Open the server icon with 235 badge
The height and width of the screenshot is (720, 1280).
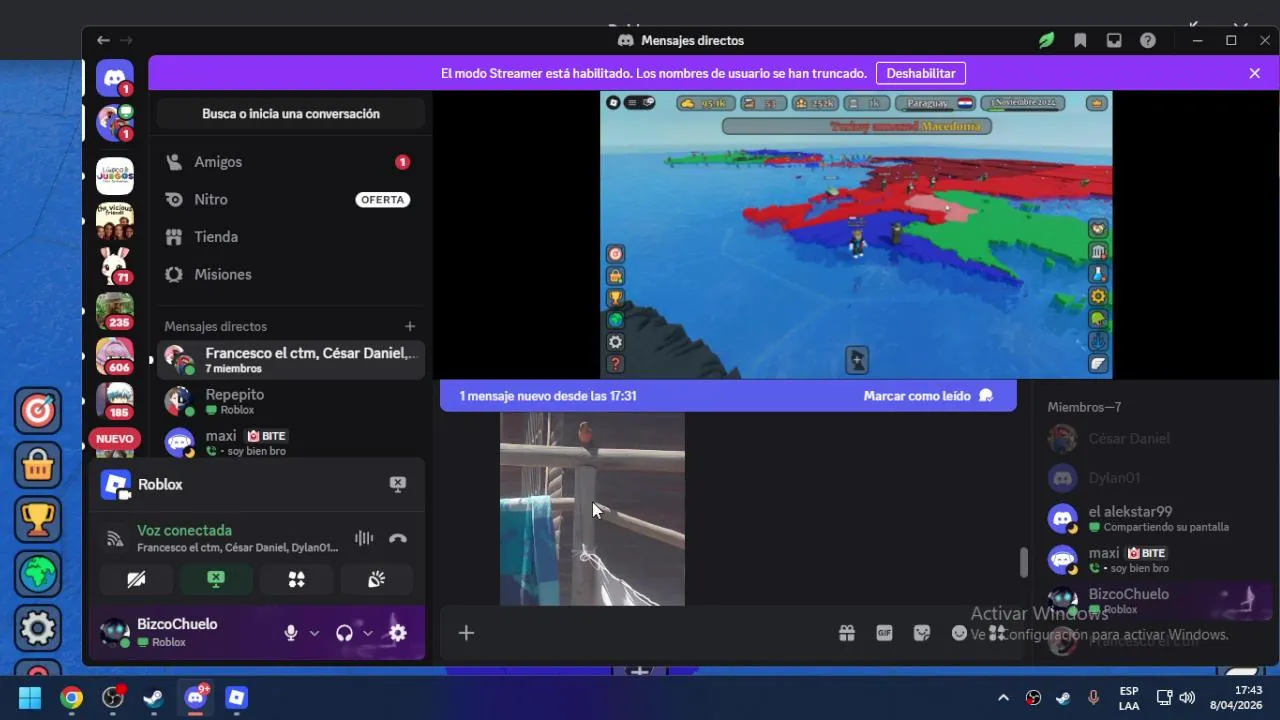pyautogui.click(x=115, y=311)
